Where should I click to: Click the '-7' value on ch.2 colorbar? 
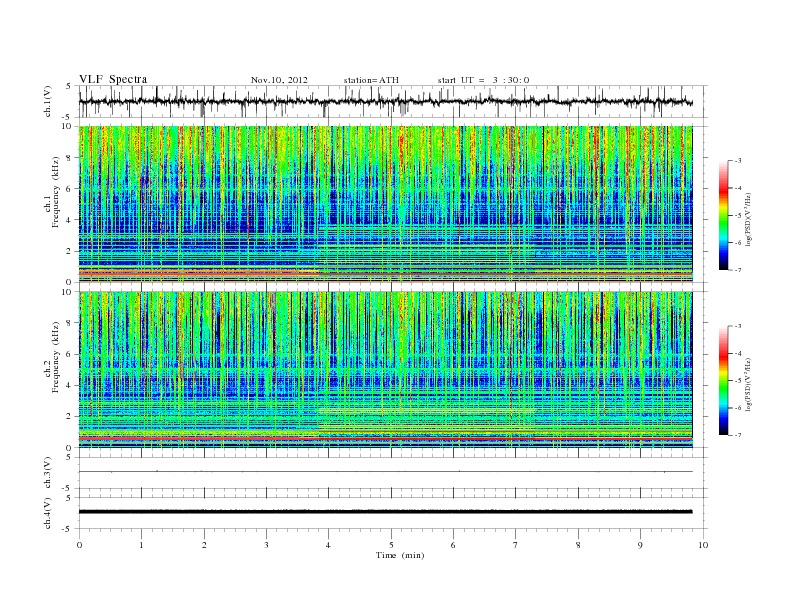coord(738,435)
